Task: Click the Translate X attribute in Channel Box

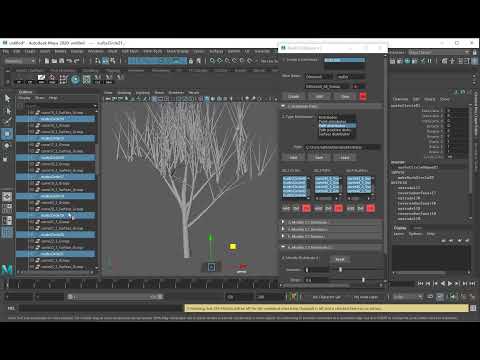Action: coord(432,111)
